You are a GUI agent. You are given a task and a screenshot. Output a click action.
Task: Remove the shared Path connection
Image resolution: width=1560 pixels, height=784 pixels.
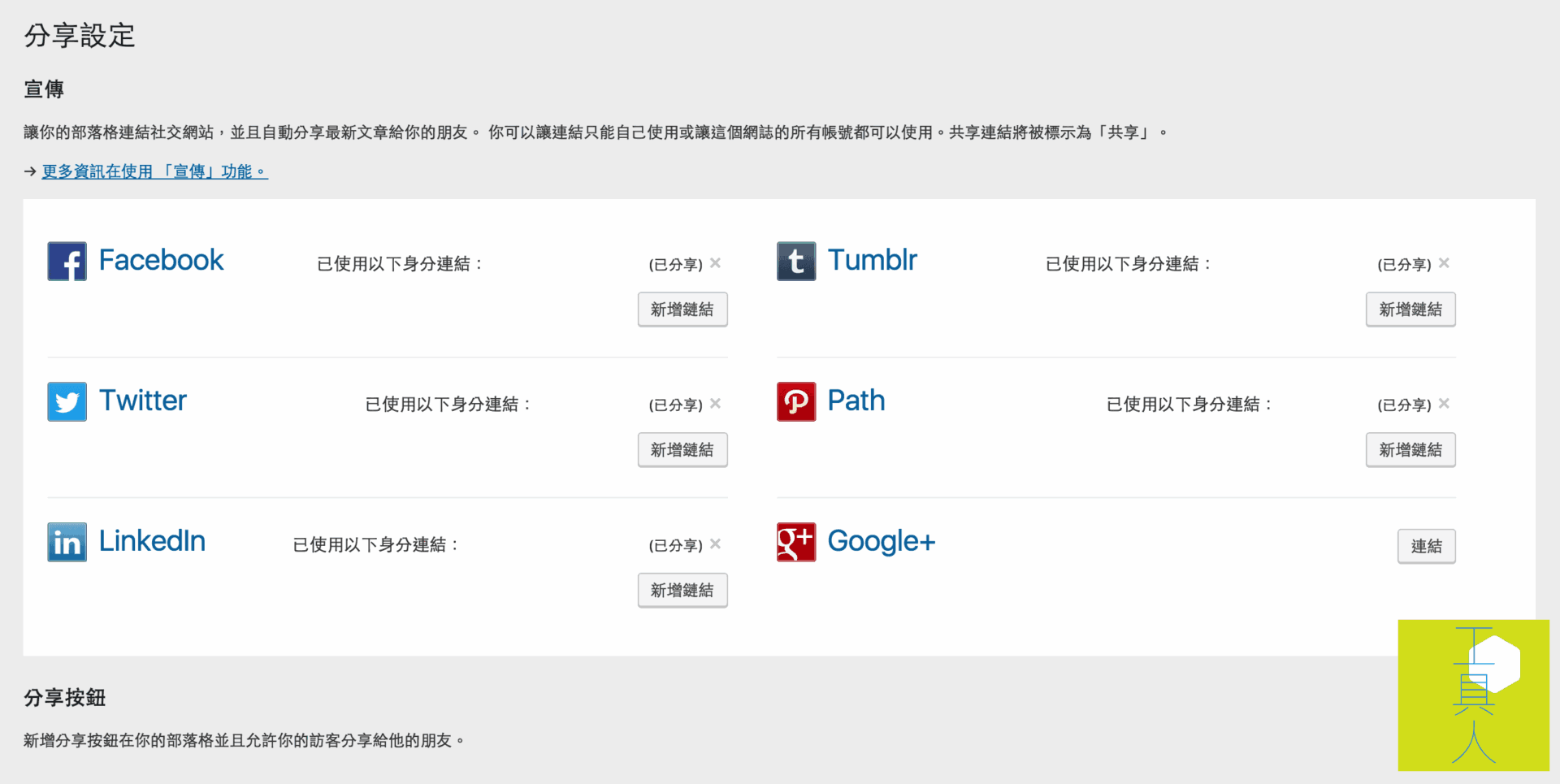click(1444, 403)
